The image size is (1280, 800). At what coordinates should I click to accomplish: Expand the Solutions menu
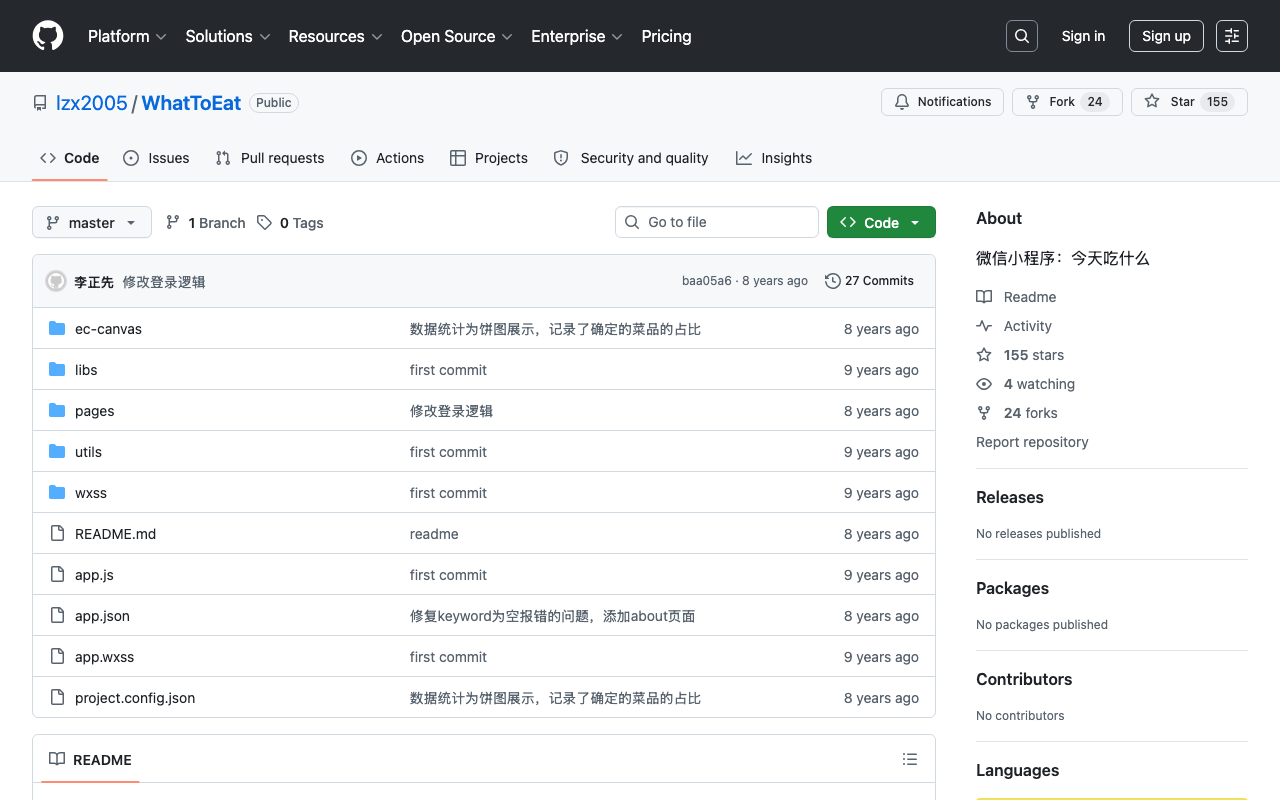pyautogui.click(x=228, y=36)
